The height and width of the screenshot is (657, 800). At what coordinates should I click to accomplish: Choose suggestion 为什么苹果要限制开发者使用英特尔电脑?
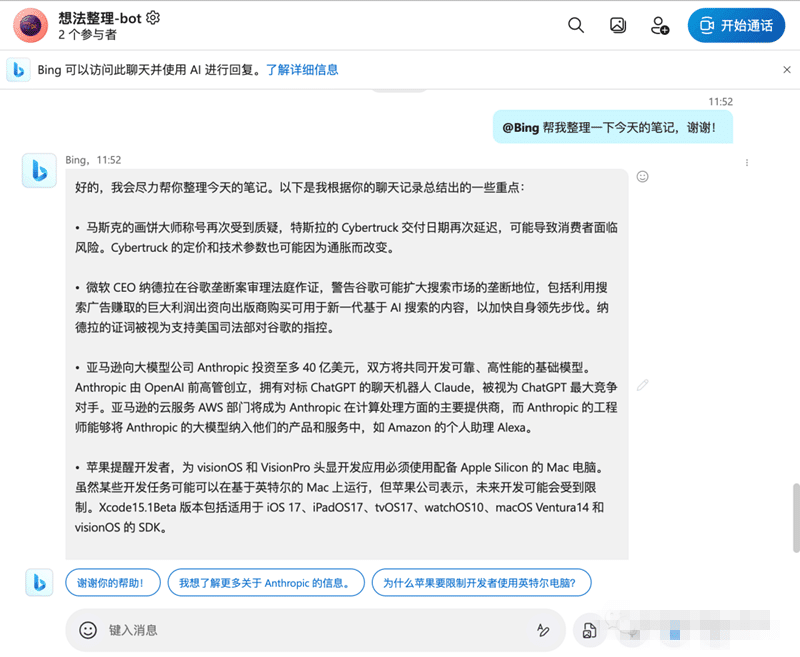[x=481, y=583]
